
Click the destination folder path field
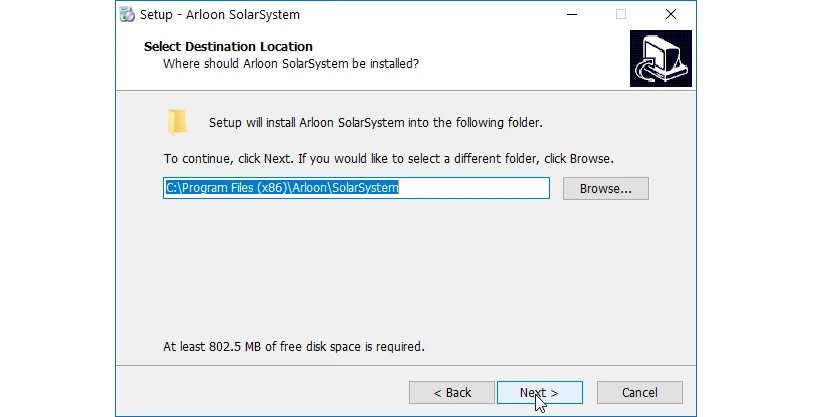(356, 188)
